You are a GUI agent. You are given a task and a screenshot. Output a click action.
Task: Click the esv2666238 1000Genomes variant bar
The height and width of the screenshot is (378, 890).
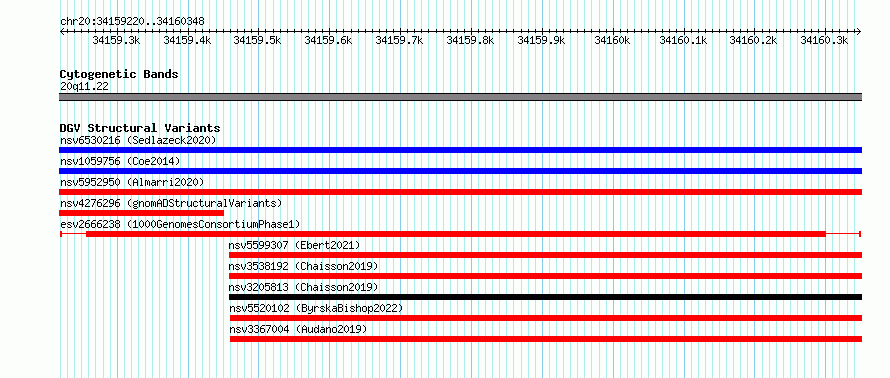tap(460, 234)
